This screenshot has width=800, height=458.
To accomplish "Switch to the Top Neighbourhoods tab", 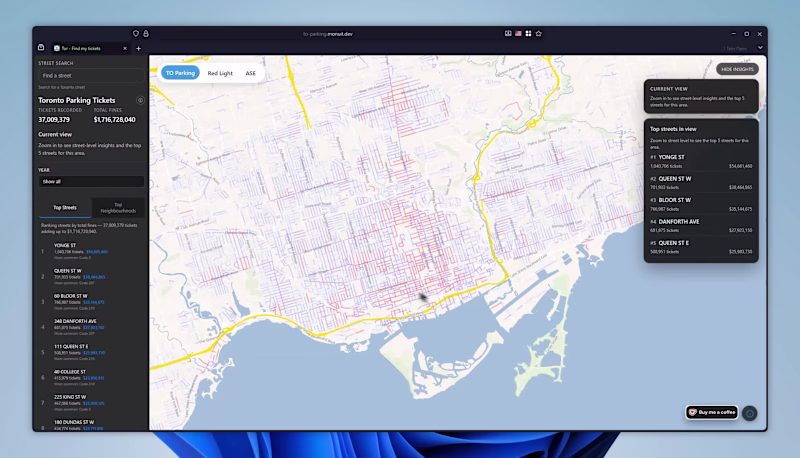I will (118, 208).
